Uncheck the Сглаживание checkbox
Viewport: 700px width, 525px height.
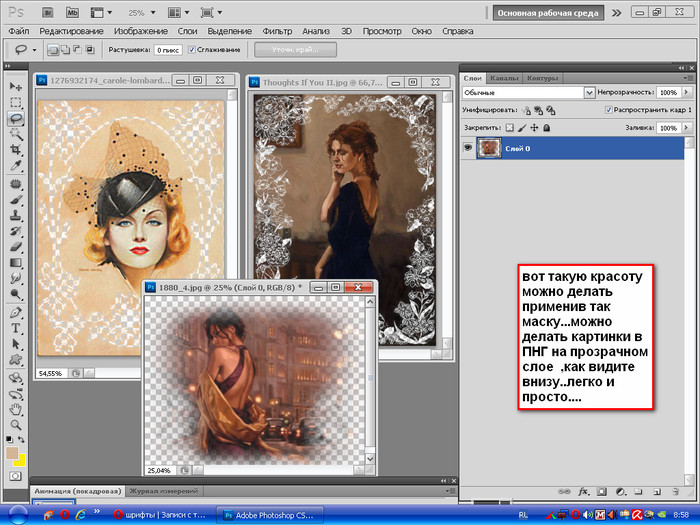coord(192,49)
